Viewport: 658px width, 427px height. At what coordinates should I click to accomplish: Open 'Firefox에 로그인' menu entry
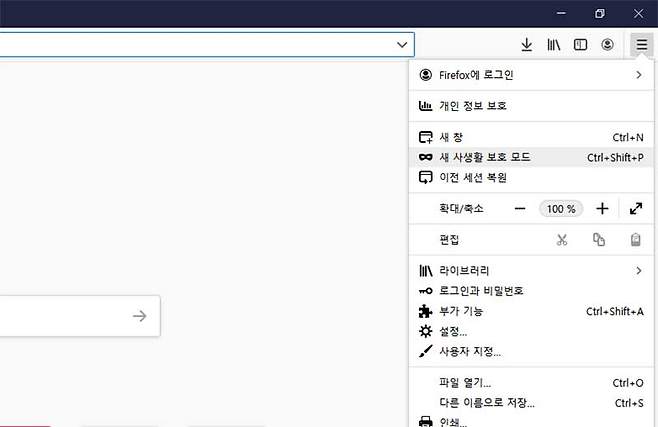(x=531, y=75)
